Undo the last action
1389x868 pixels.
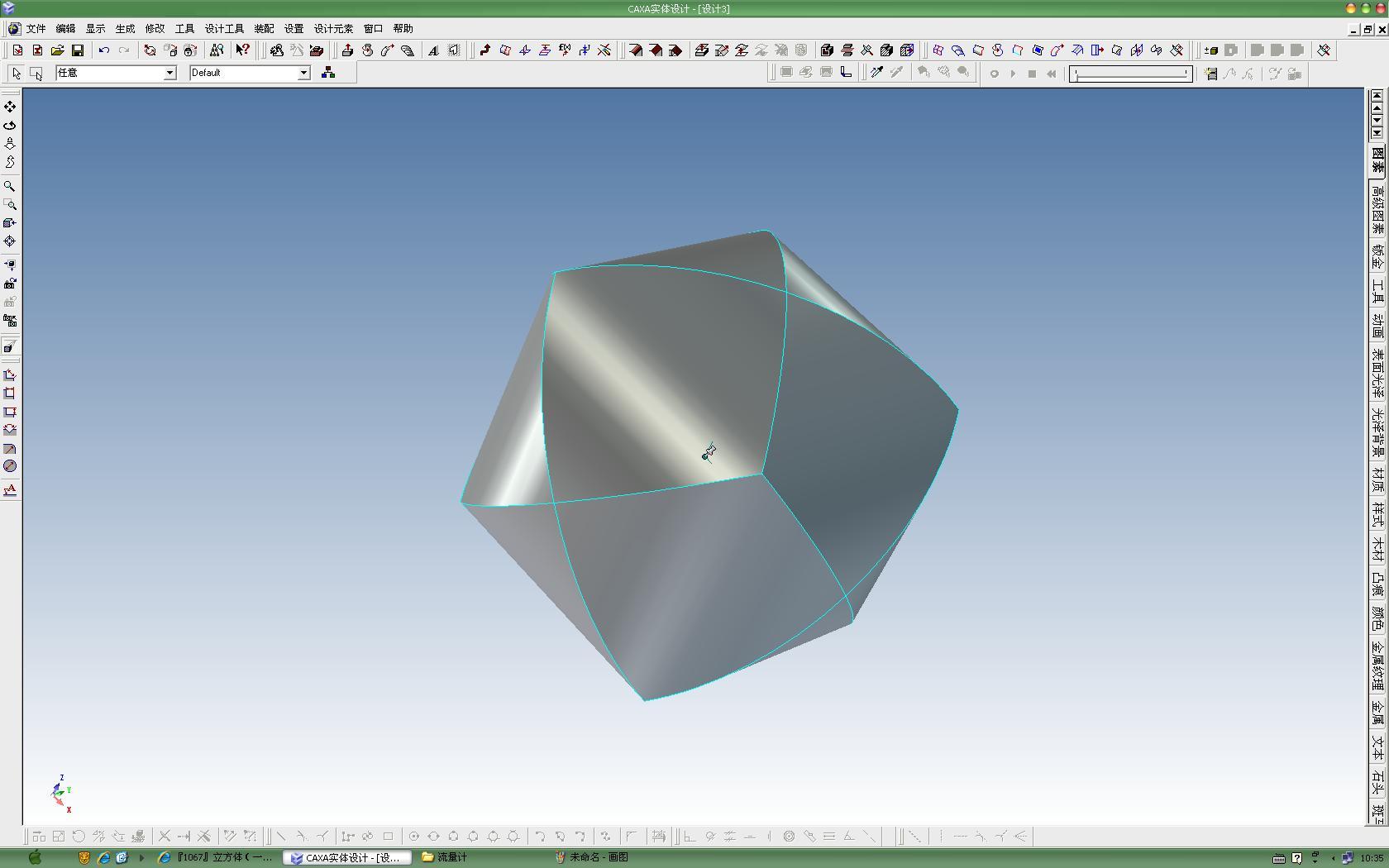(x=104, y=50)
